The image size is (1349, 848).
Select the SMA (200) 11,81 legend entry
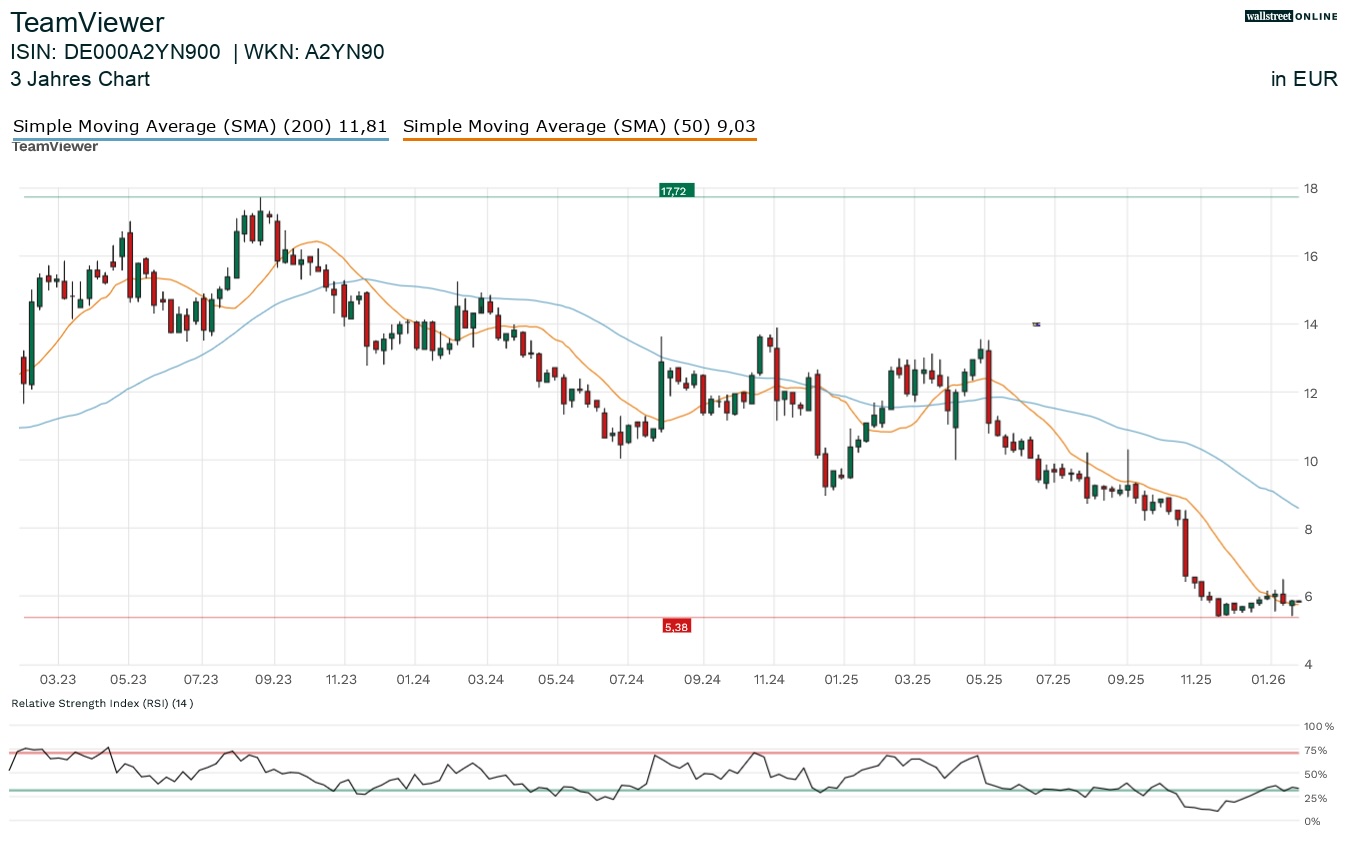point(199,126)
